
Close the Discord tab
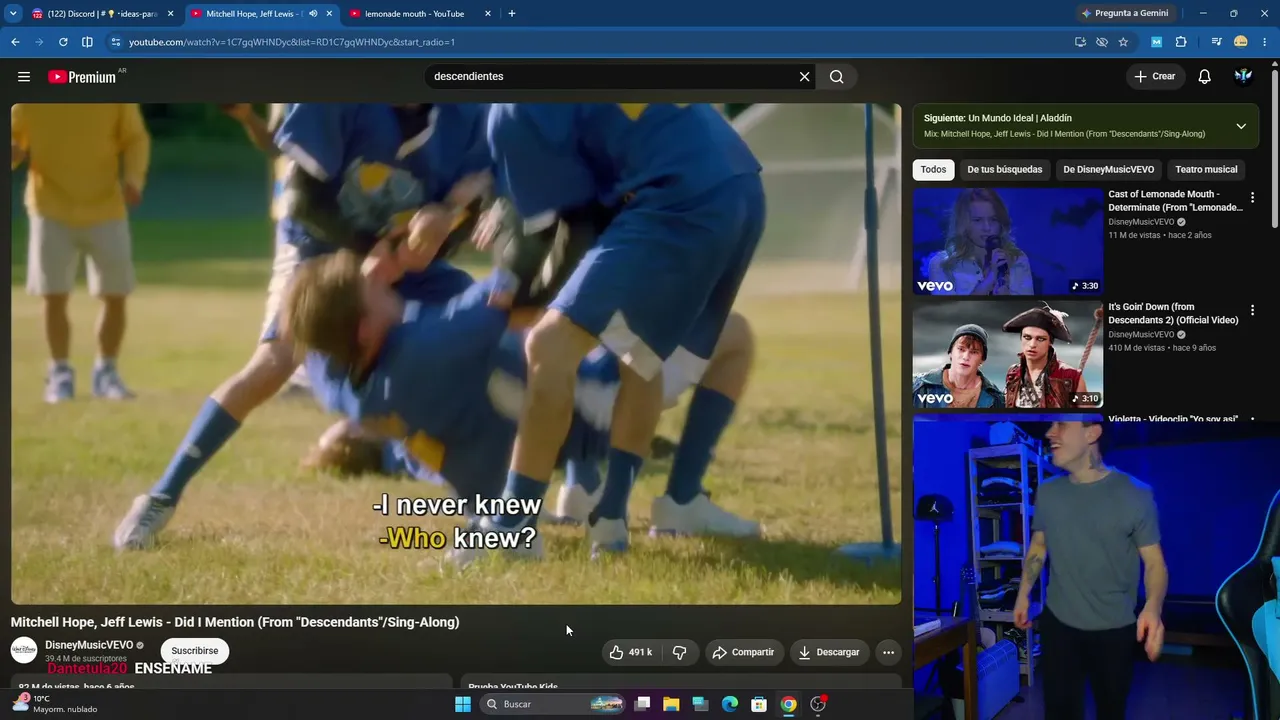click(x=170, y=14)
